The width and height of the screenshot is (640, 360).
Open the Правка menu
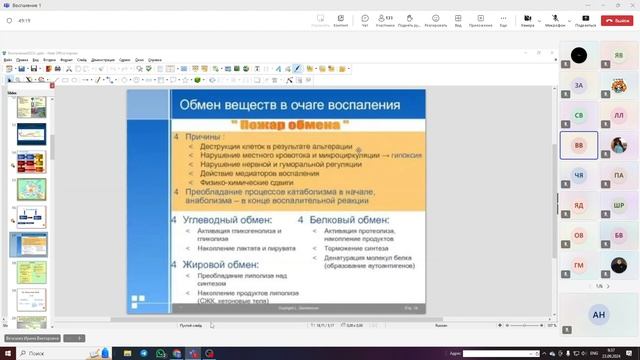click(22, 60)
